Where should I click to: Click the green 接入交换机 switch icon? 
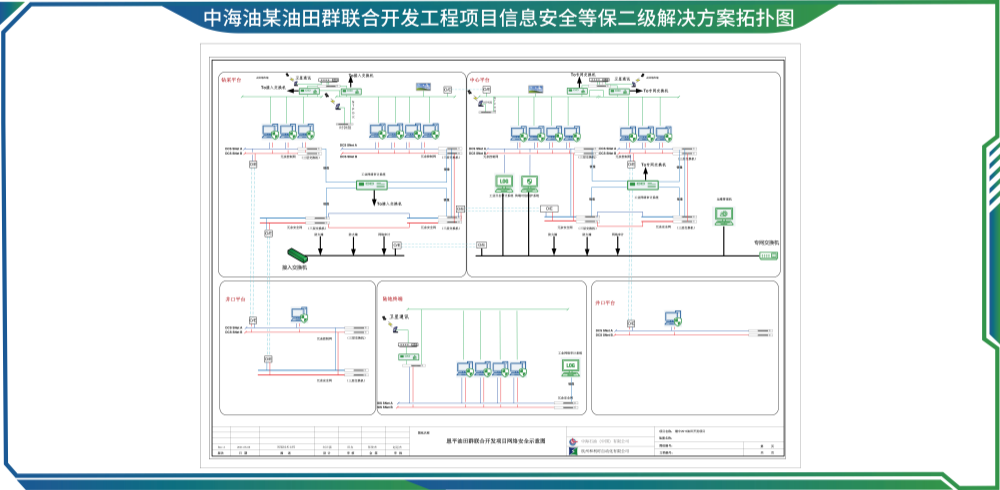297,255
